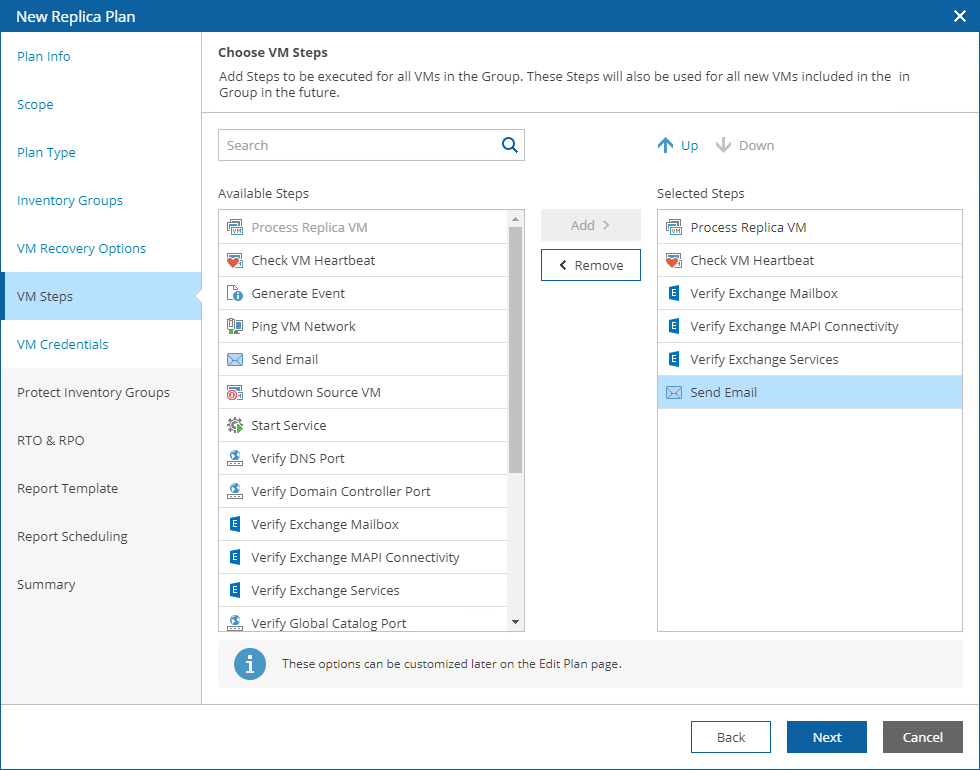Click the Verify DNS Port icon

tap(235, 458)
